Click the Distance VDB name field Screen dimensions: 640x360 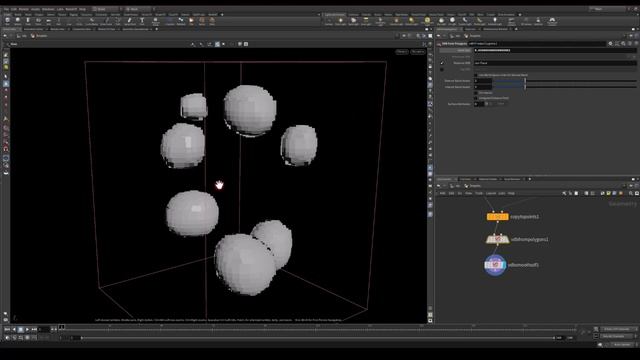[x=555, y=63]
